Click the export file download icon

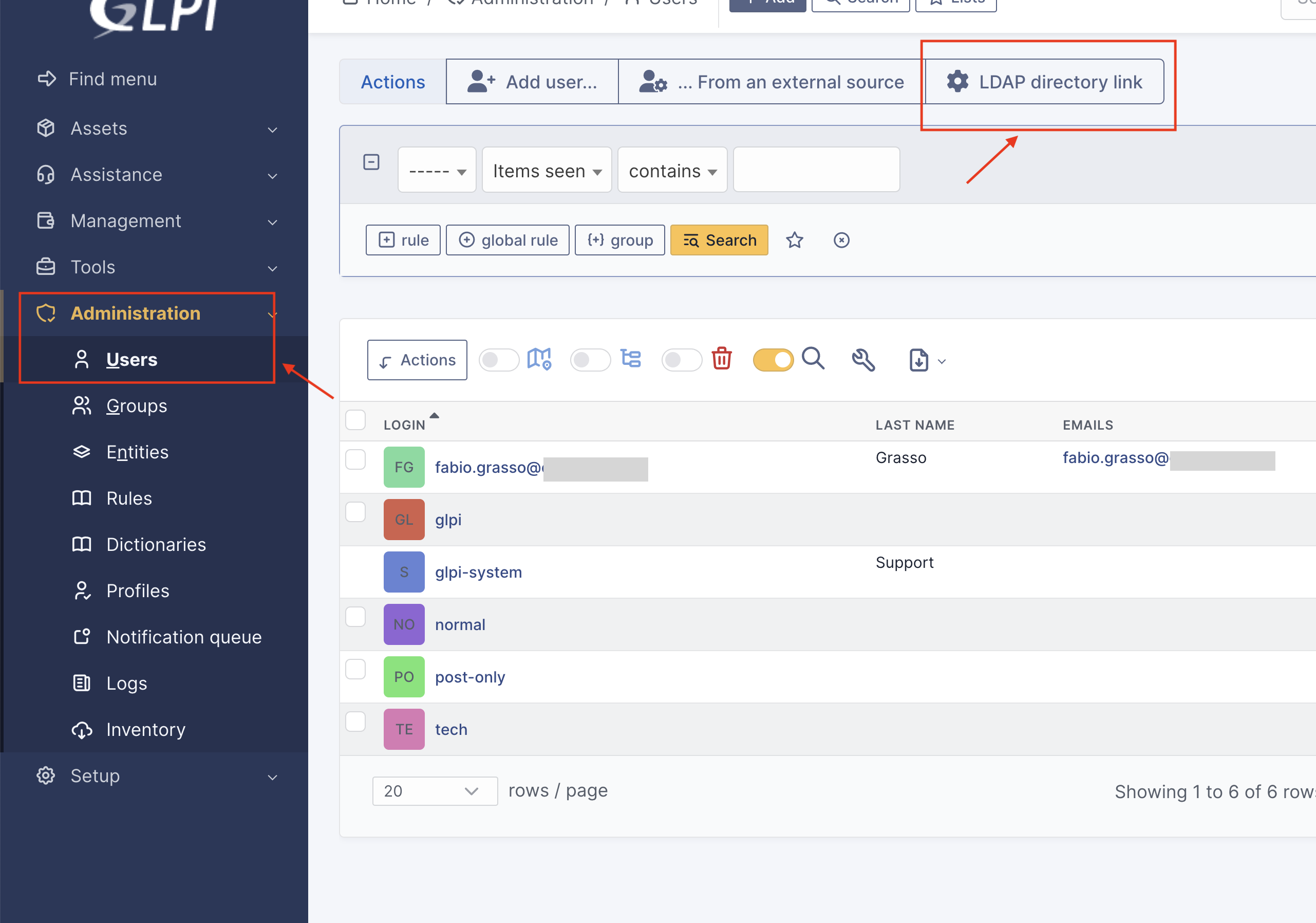[919, 361]
